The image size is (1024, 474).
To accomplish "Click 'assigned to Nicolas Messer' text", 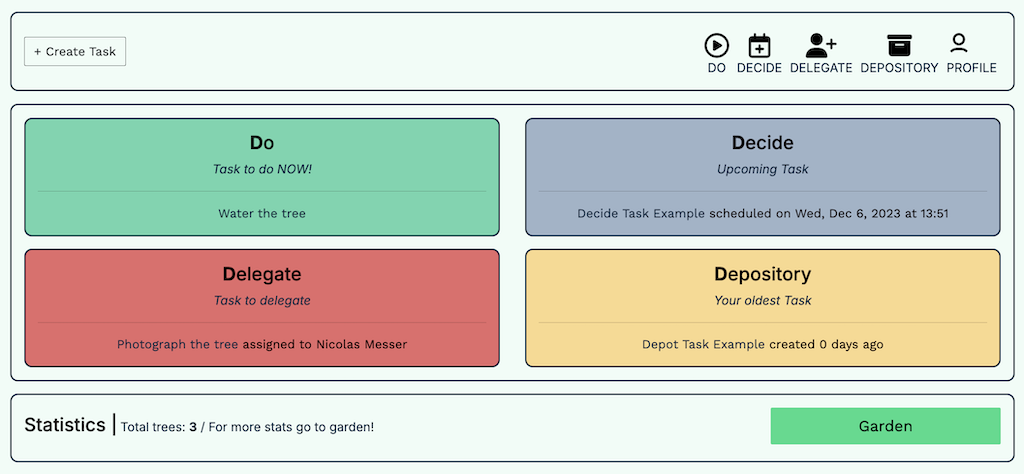I will click(325, 345).
